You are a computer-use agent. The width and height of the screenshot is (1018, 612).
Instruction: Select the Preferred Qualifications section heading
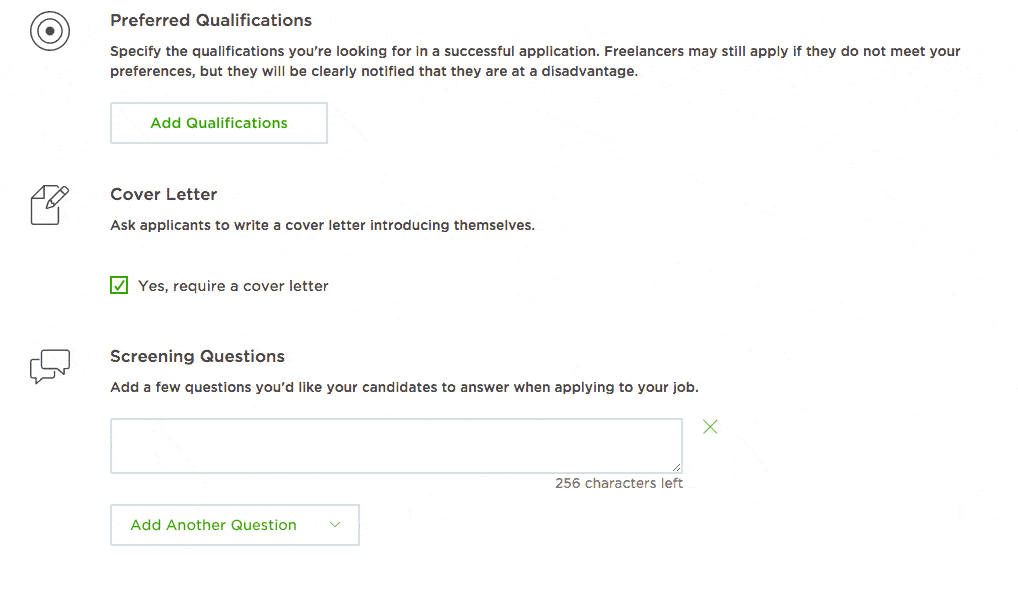pyautogui.click(x=211, y=20)
